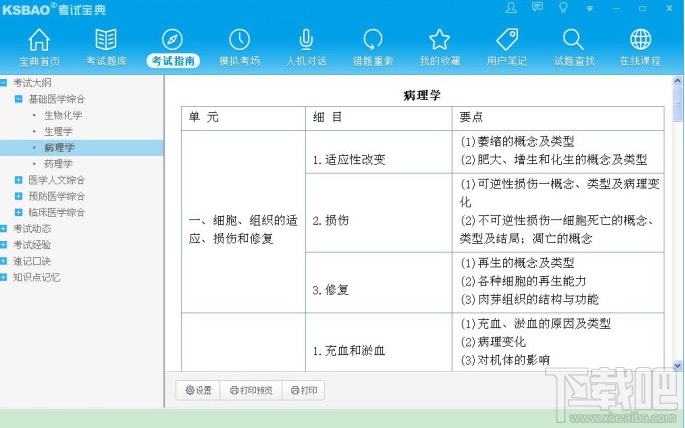Click text (2)肥大、增生和化生的概念及类型
The width and height of the screenshot is (685, 428).
click(554, 159)
